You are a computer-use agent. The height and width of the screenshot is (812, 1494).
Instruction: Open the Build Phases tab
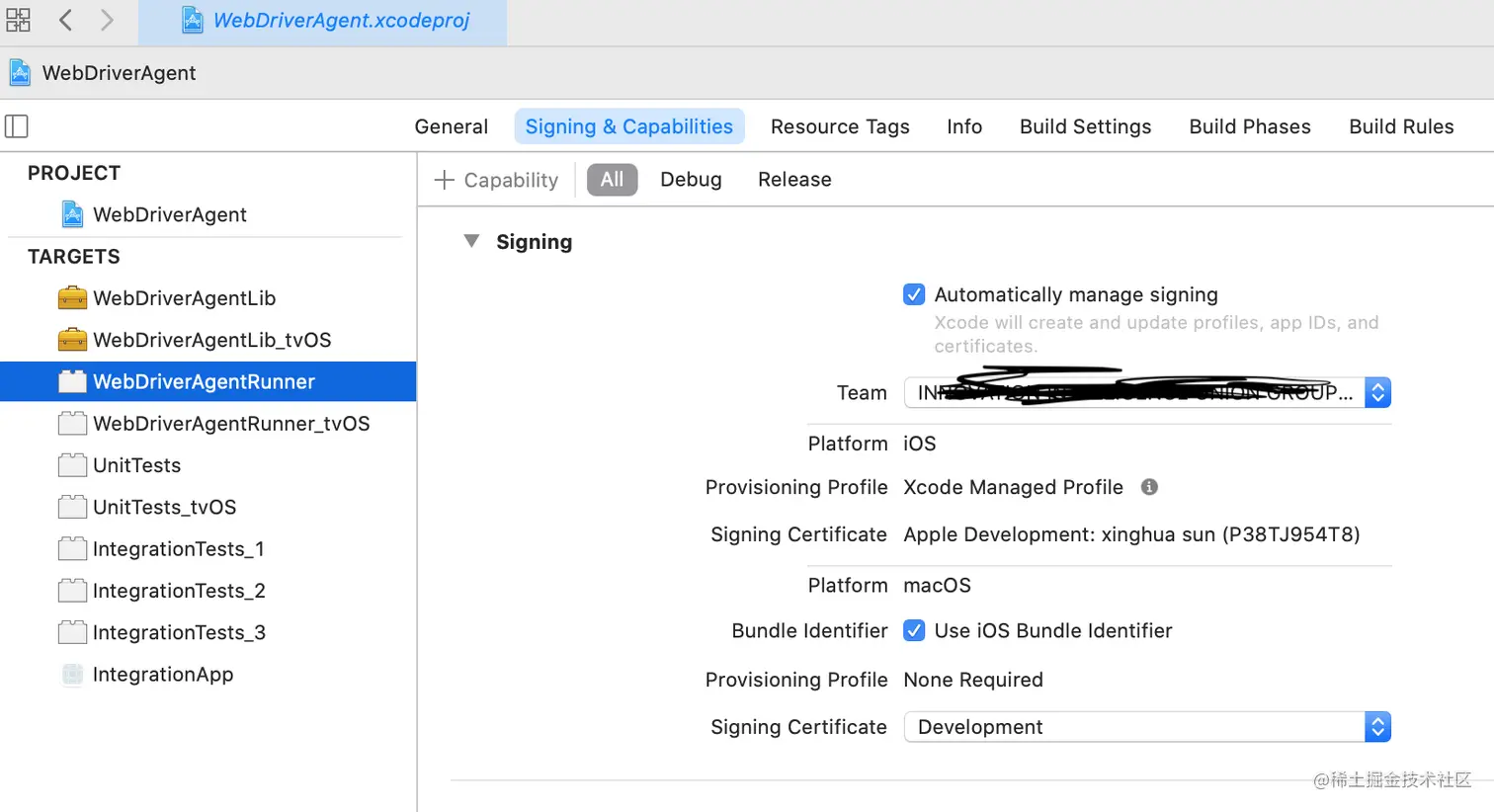pyautogui.click(x=1250, y=126)
